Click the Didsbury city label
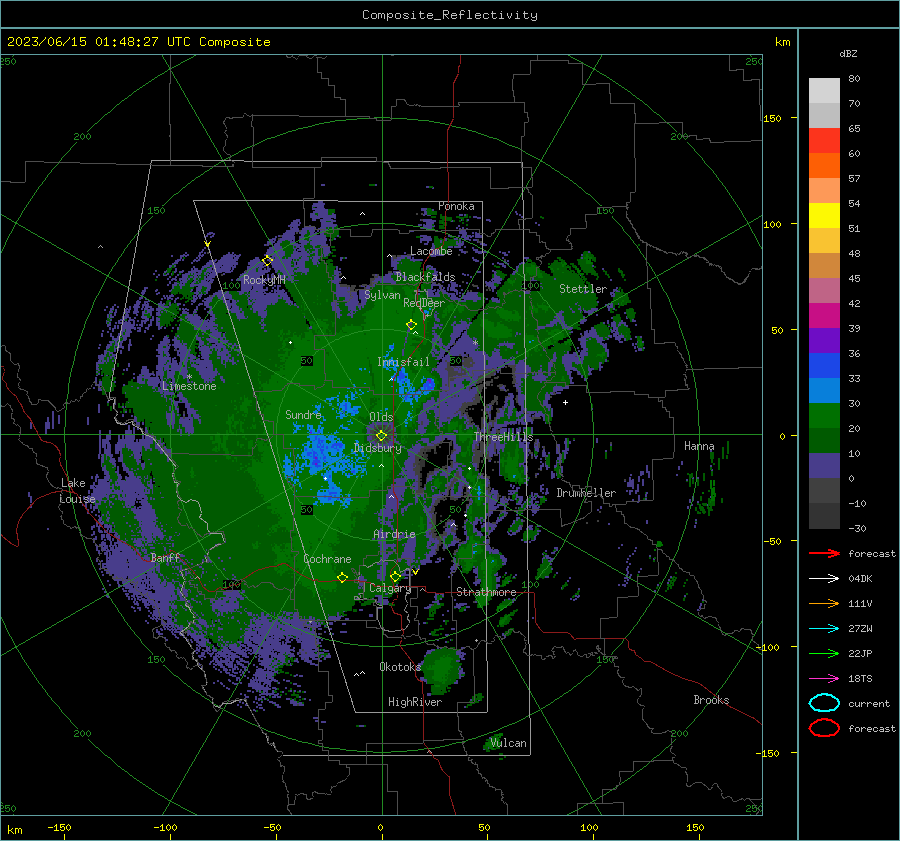900x841 pixels. tap(377, 448)
